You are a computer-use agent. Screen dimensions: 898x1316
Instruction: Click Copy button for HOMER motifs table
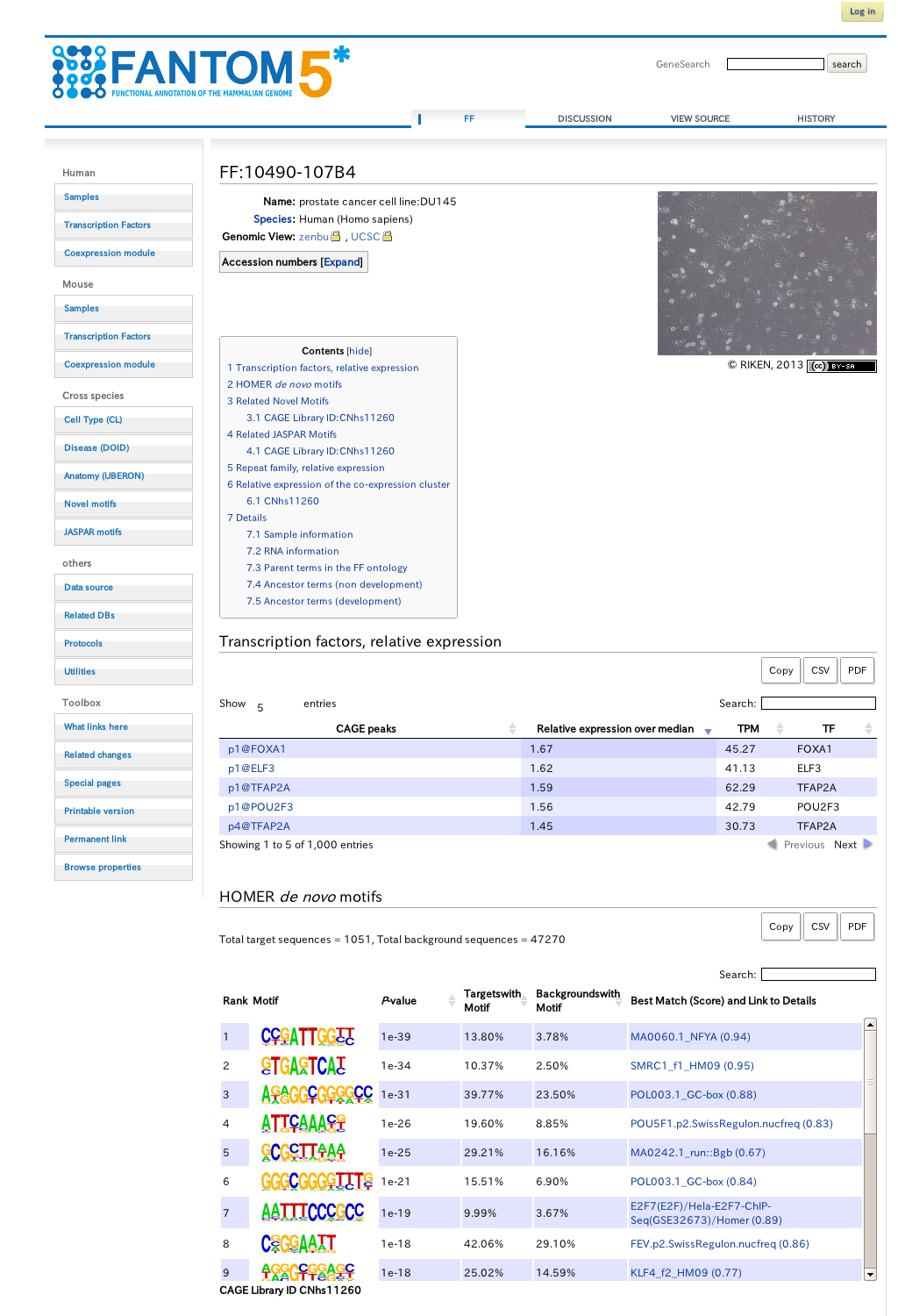point(780,926)
